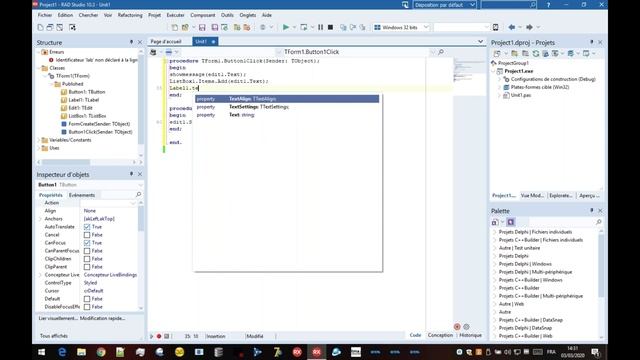Select the Button1Click(Sender: TObject) structure node
Screen dimensions: 640x360
coord(100,132)
